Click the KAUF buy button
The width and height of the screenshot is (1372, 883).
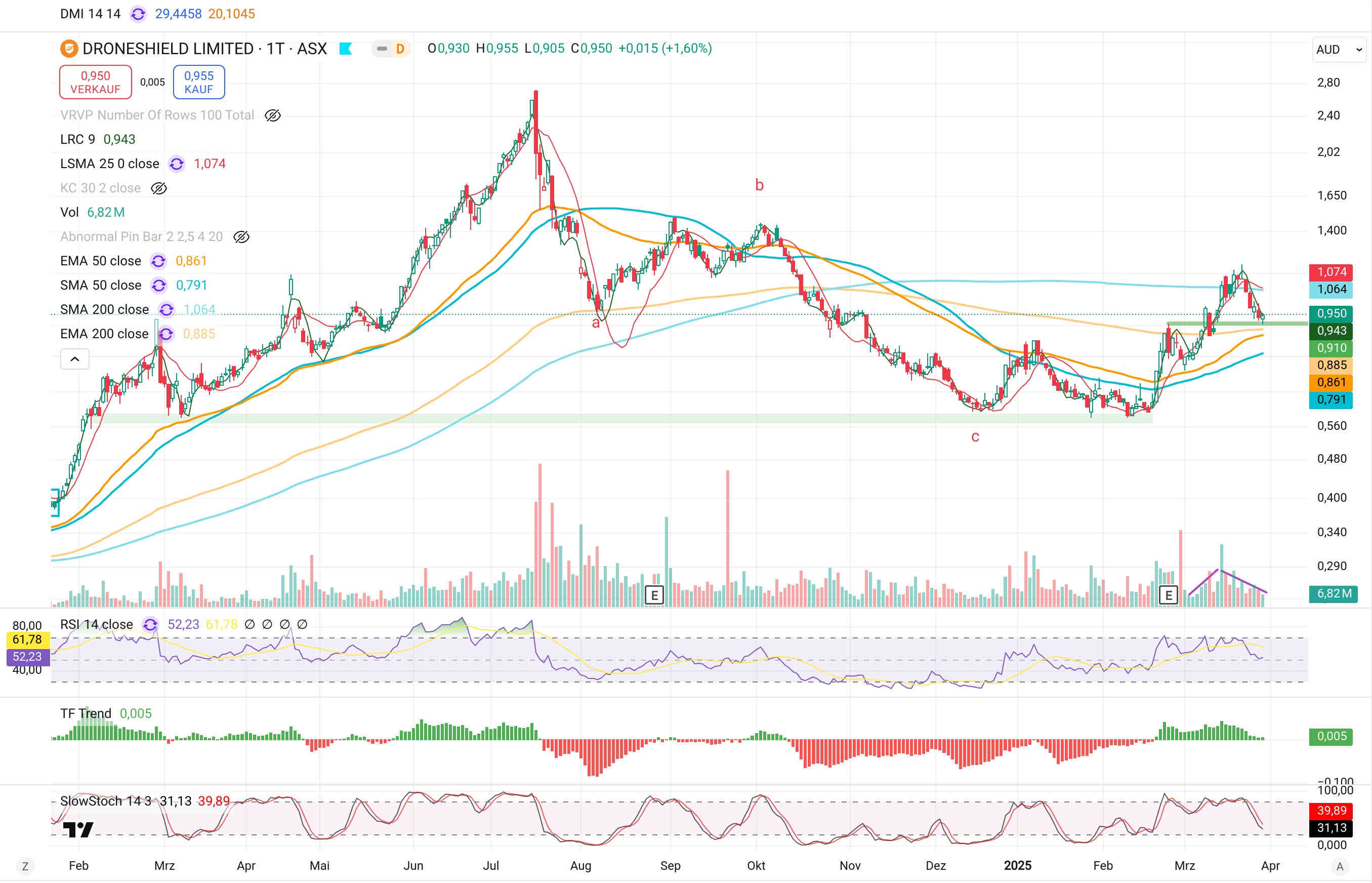coord(198,82)
